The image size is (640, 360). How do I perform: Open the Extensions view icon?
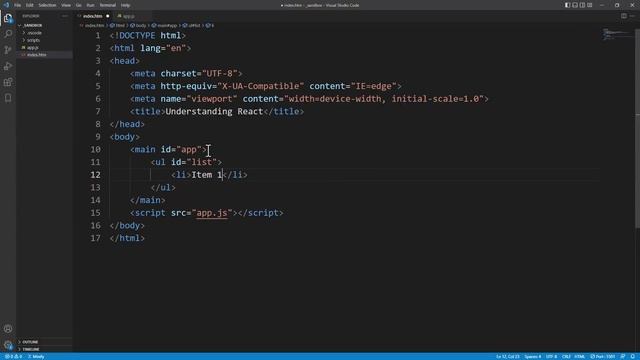[x=8, y=82]
